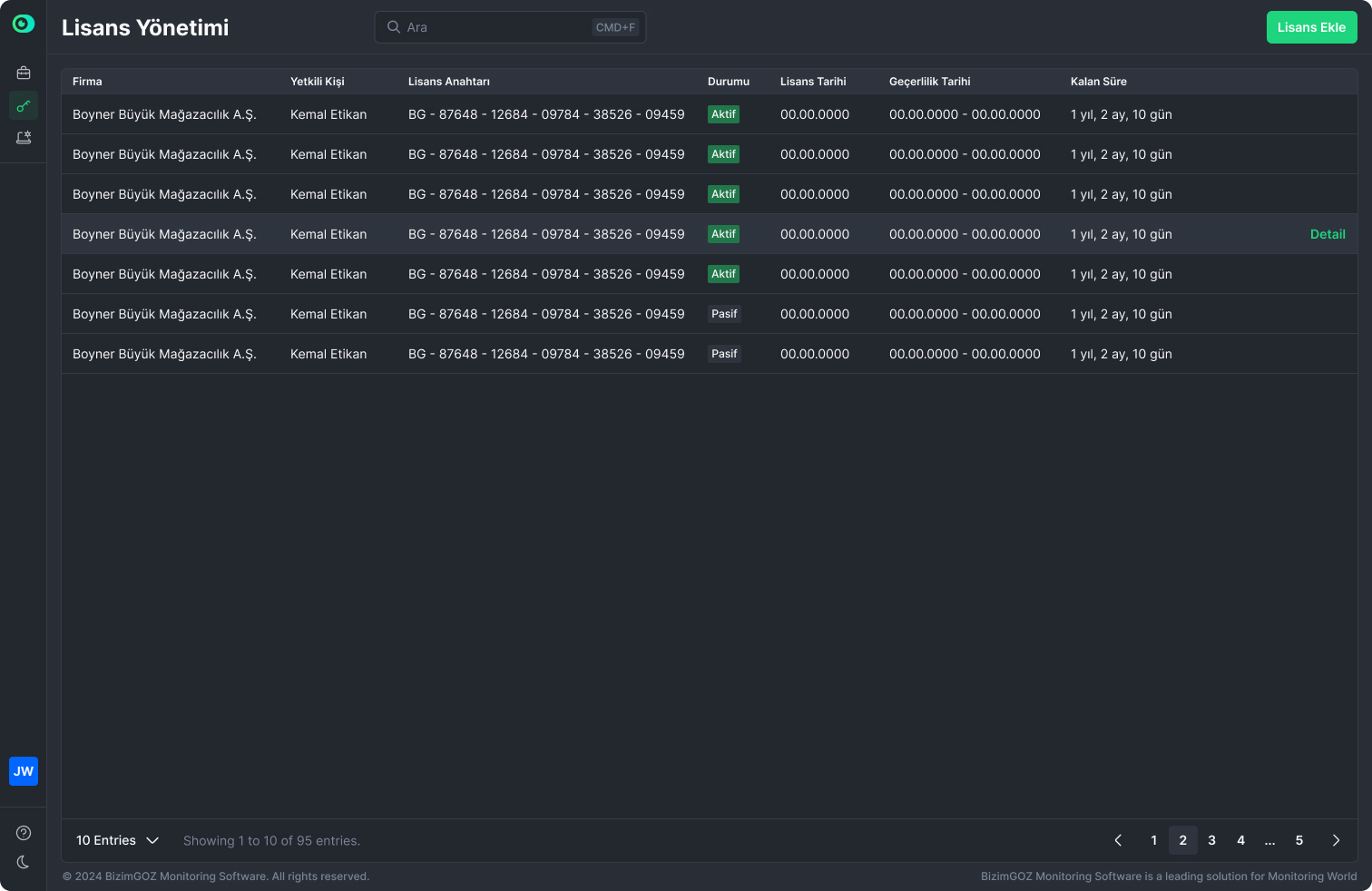Click 'Showing 1 to 10 of 95 entries.'
Screen dimensions: 1372x891
click(272, 841)
